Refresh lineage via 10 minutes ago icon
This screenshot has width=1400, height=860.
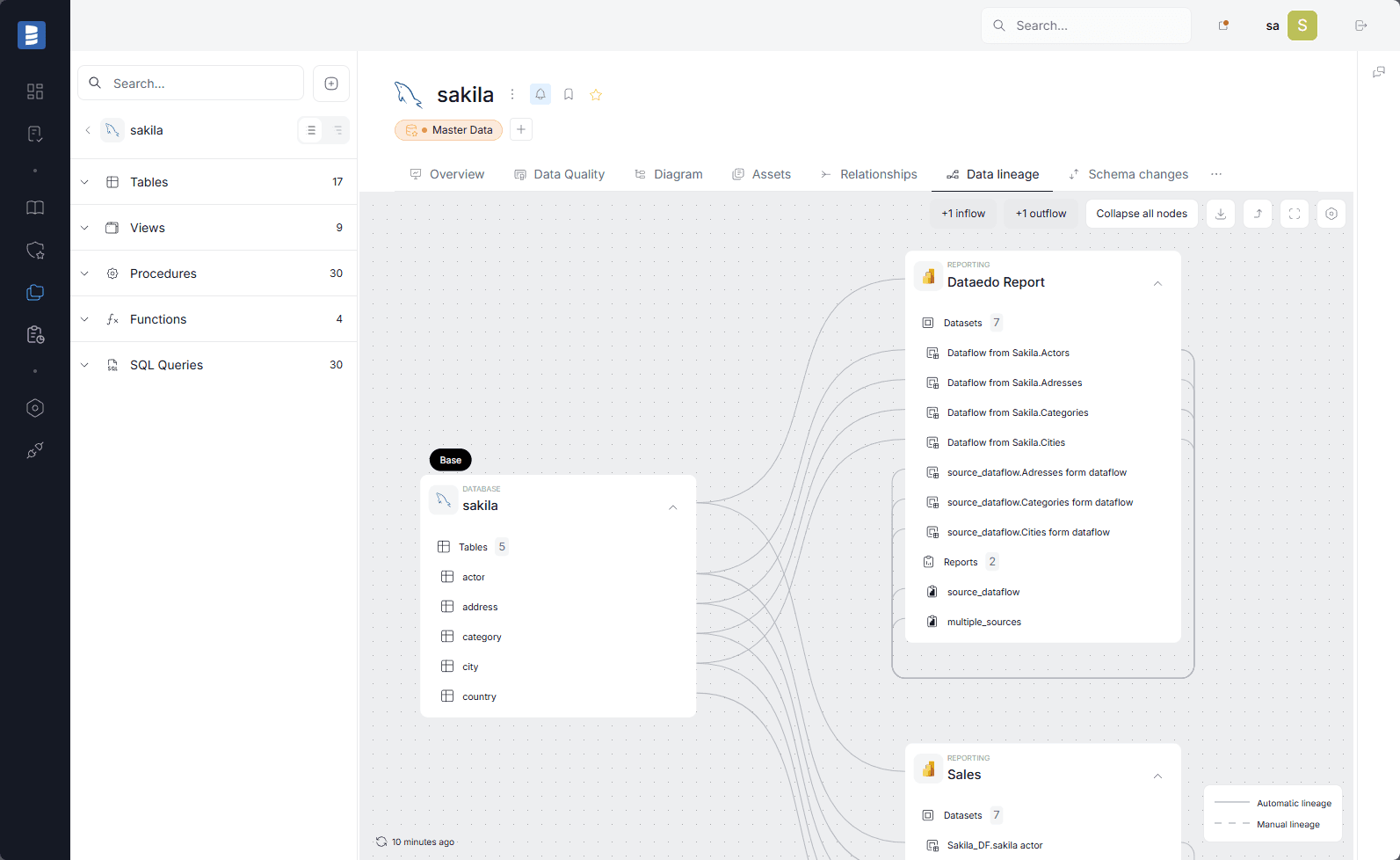pos(381,842)
